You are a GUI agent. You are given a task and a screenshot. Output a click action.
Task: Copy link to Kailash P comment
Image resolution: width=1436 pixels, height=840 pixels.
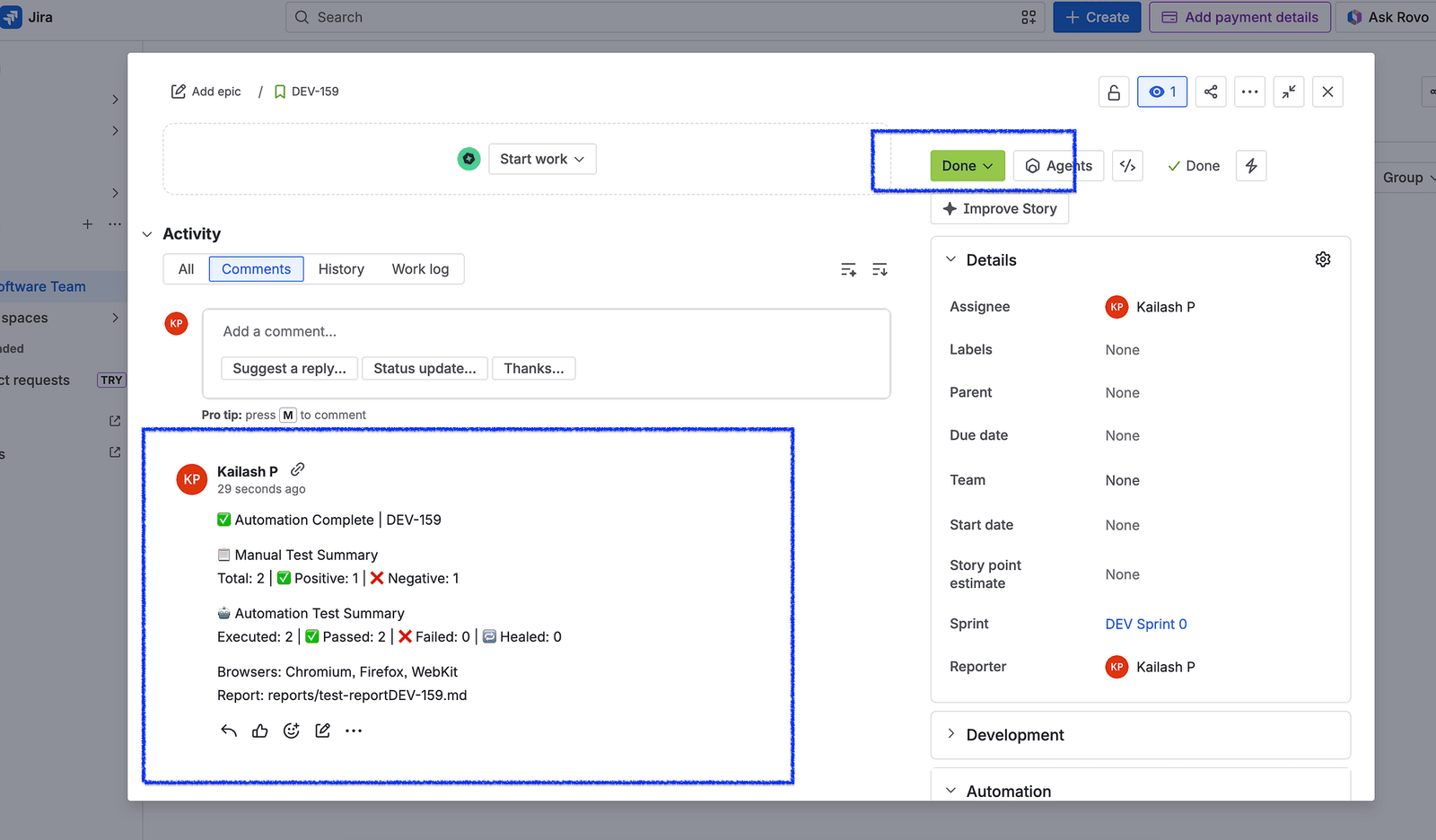click(298, 469)
